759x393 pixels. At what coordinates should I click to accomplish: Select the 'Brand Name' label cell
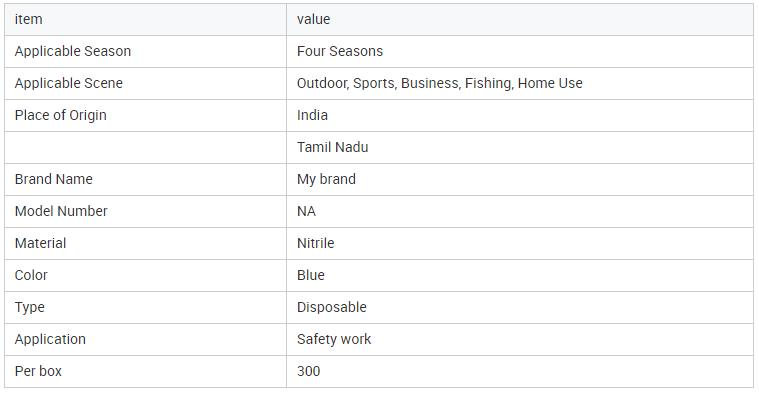[145, 179]
